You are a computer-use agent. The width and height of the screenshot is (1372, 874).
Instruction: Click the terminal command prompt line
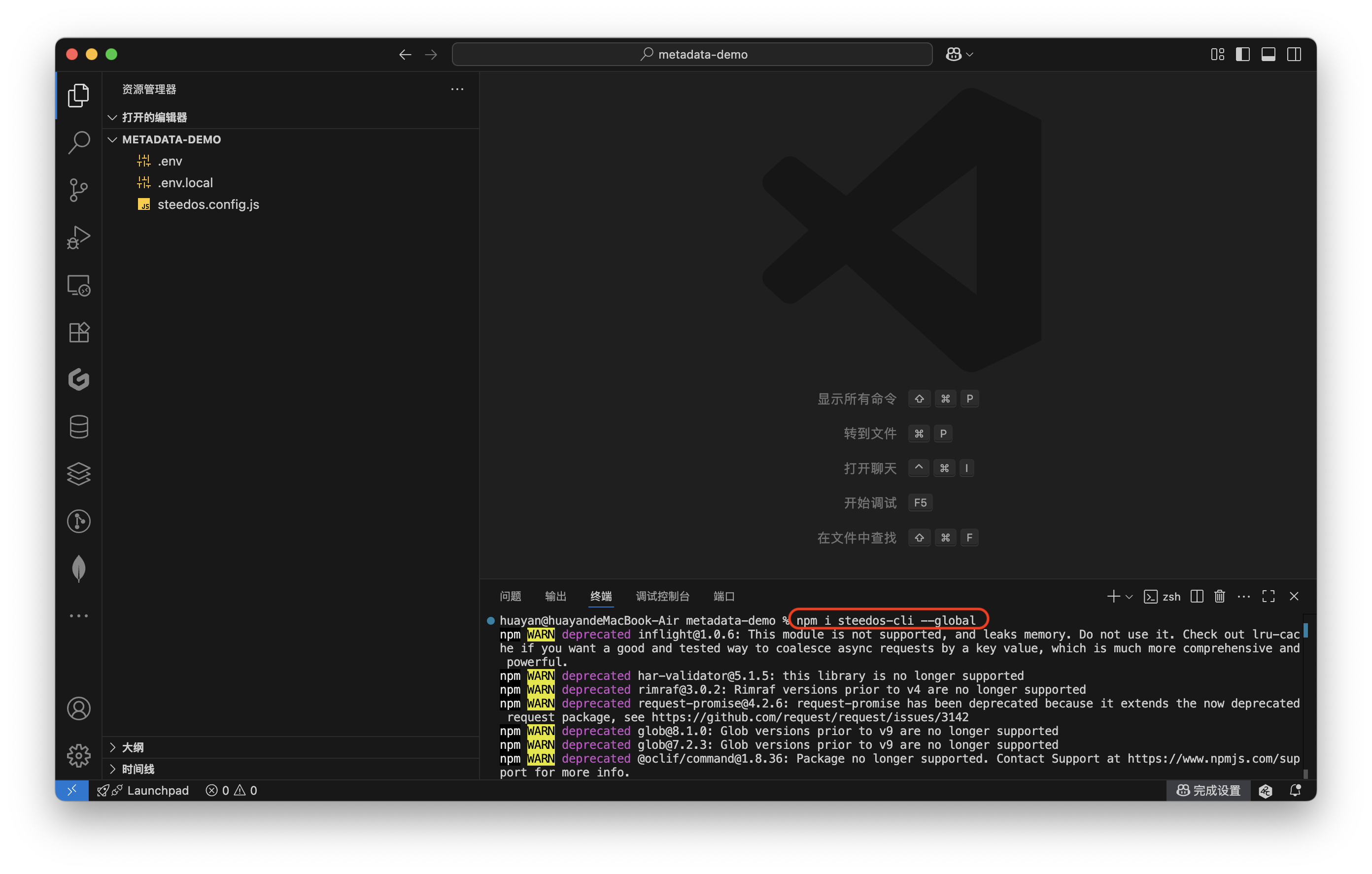pos(738,620)
